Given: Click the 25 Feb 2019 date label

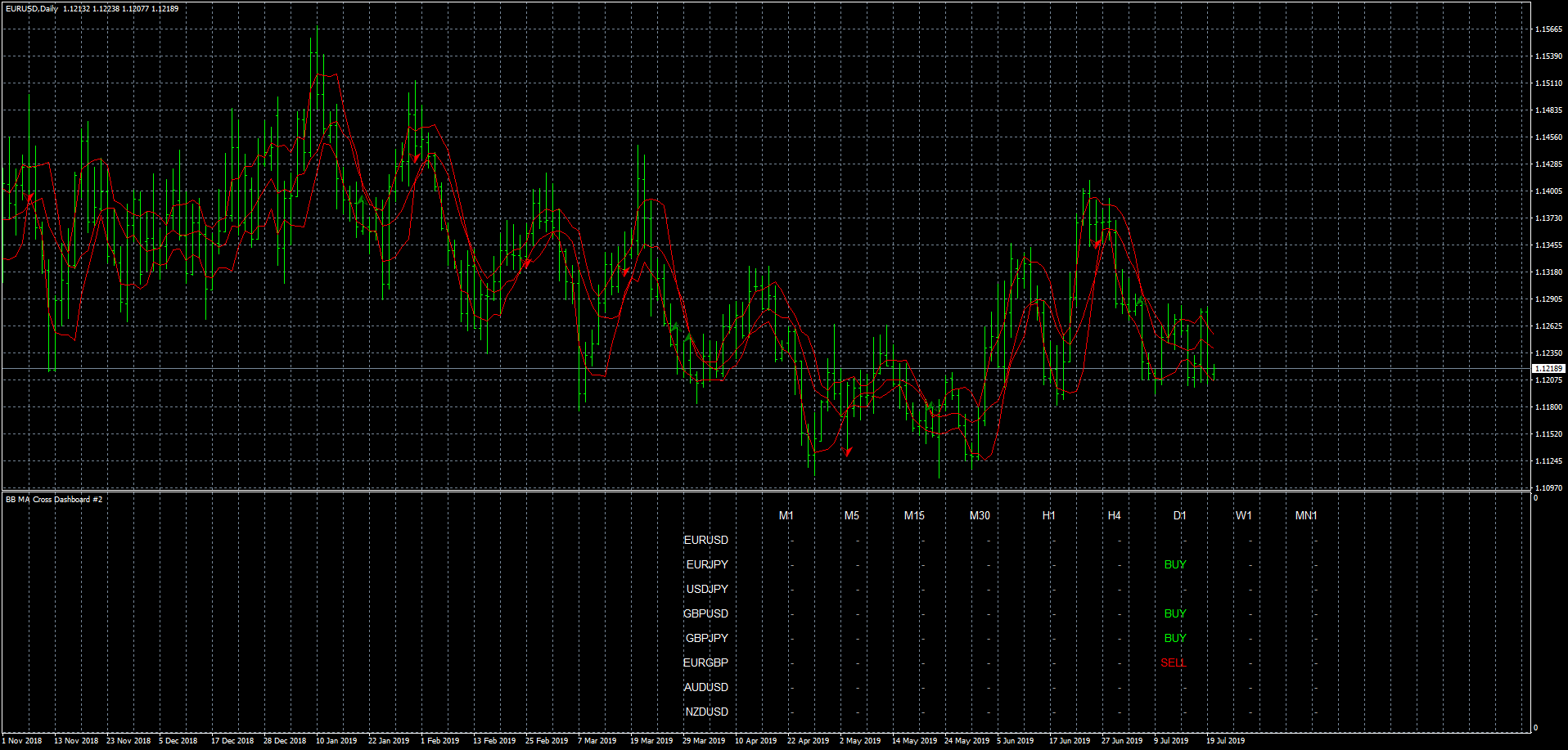Looking at the screenshot, I should click(547, 741).
